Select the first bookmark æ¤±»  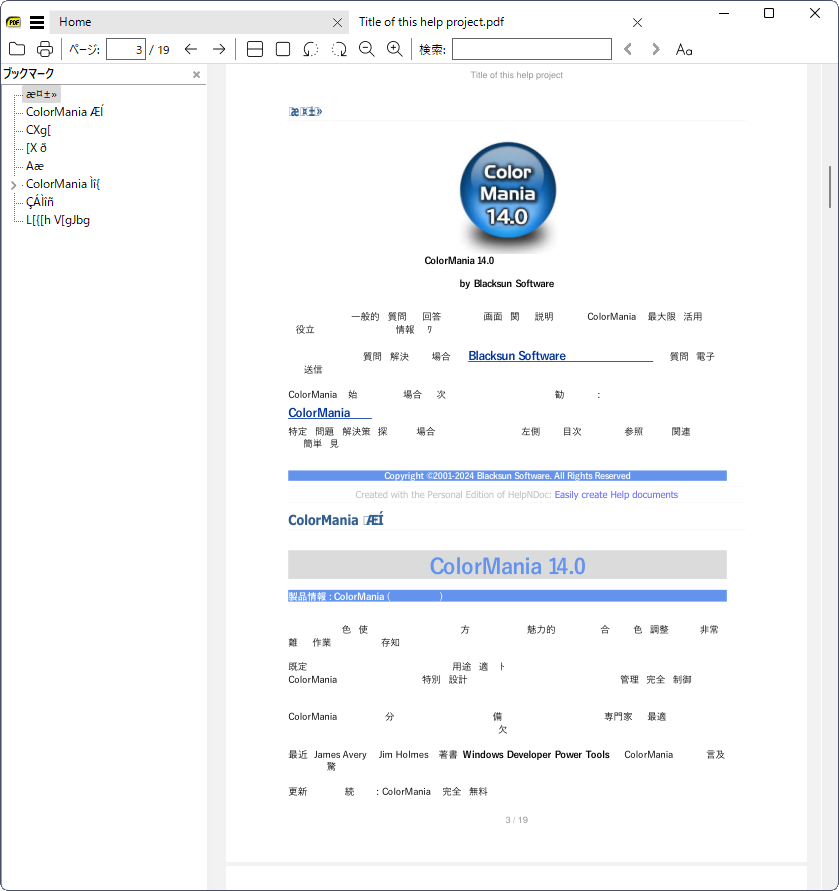click(41, 94)
